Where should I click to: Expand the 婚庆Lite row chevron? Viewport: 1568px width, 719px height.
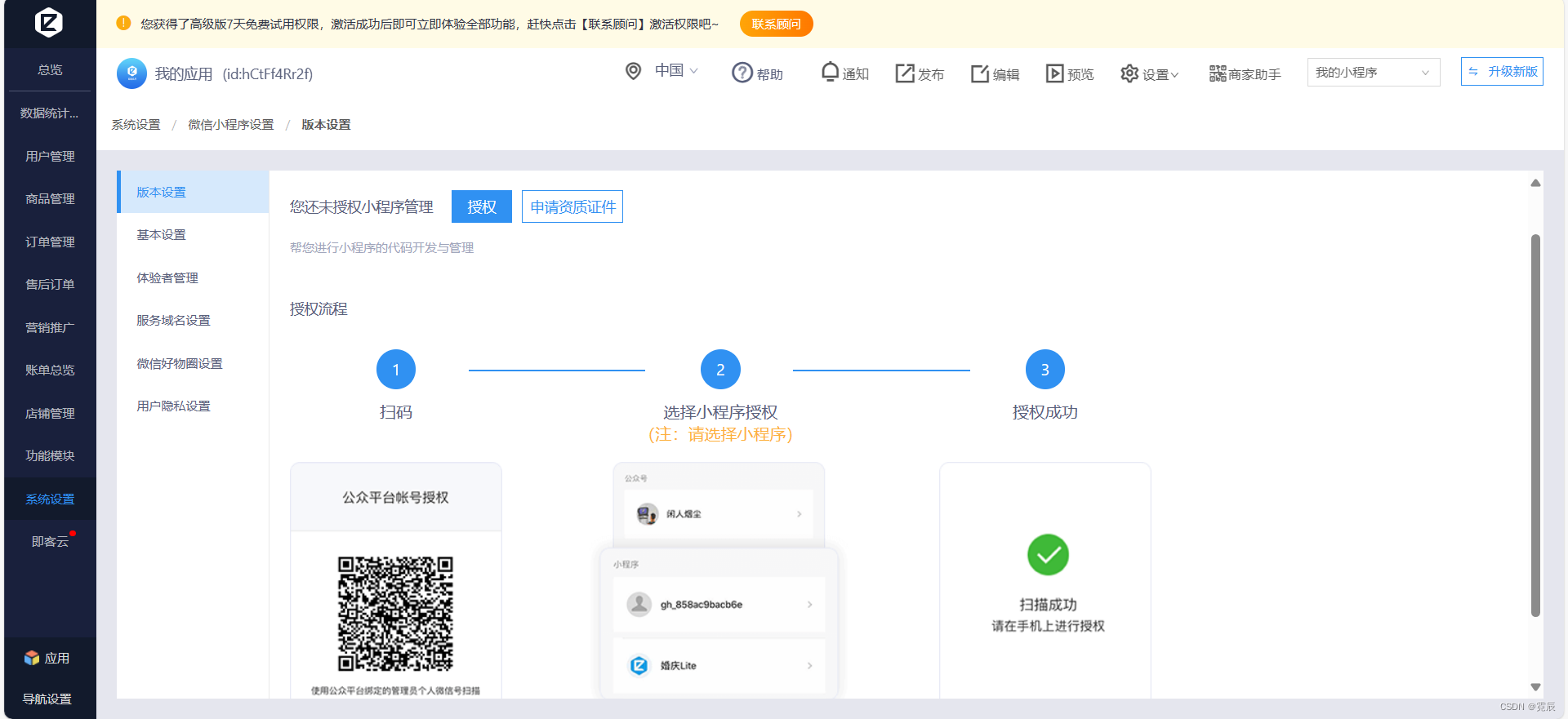click(809, 666)
